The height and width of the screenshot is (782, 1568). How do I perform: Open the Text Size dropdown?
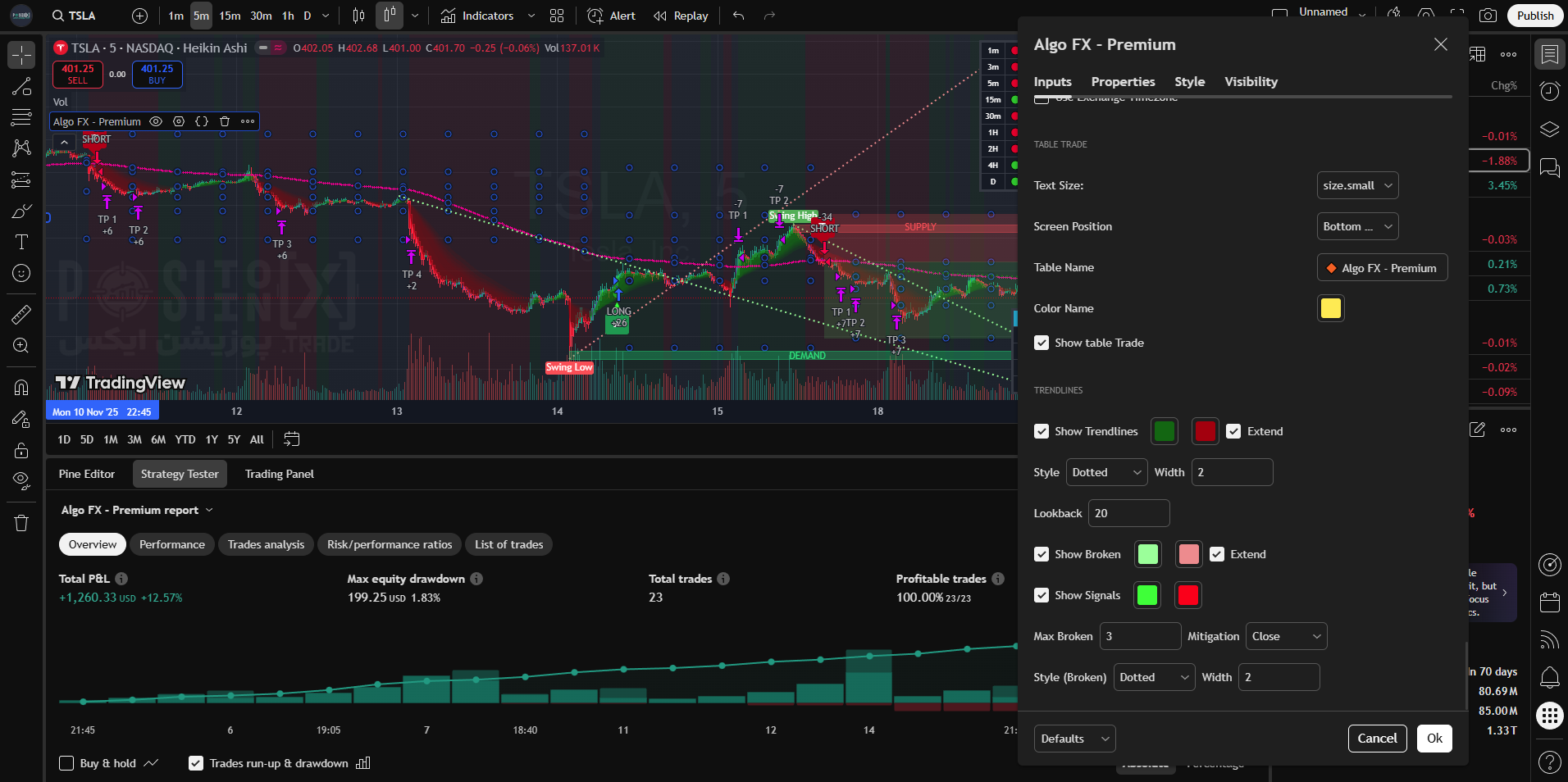click(x=1356, y=185)
